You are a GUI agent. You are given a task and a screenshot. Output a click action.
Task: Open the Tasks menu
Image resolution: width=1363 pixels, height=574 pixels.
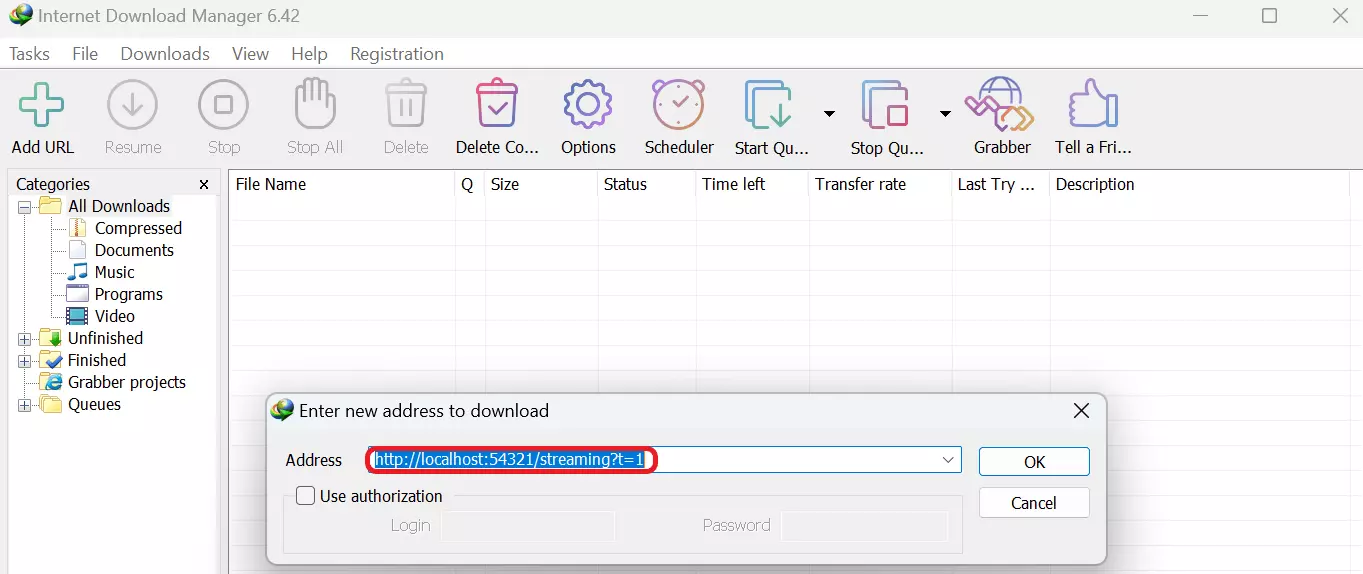pos(30,54)
